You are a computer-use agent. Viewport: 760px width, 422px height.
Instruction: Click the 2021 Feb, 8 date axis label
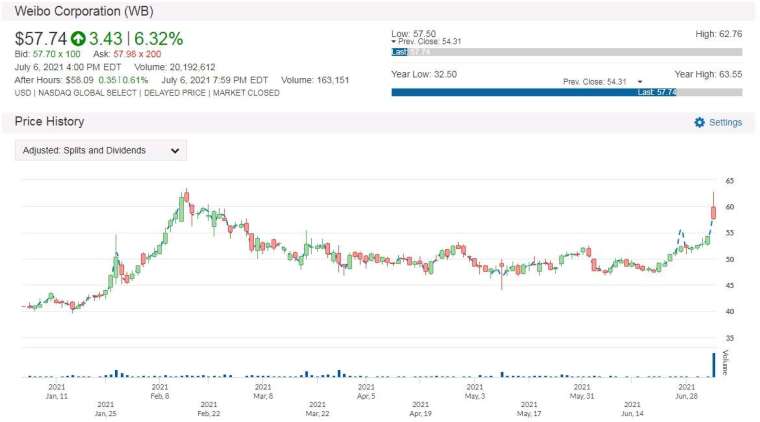160,391
